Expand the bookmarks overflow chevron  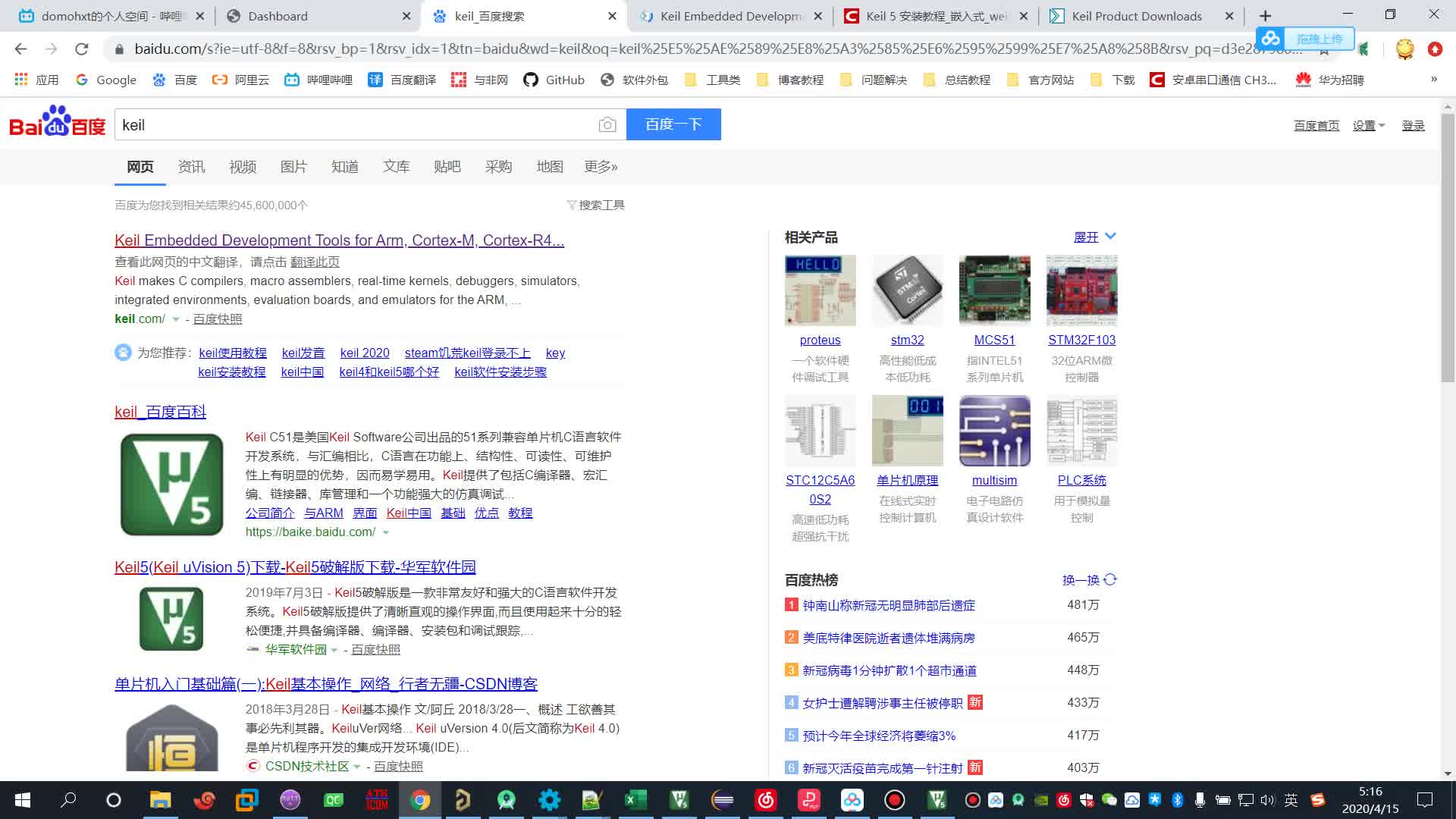click(x=1433, y=79)
